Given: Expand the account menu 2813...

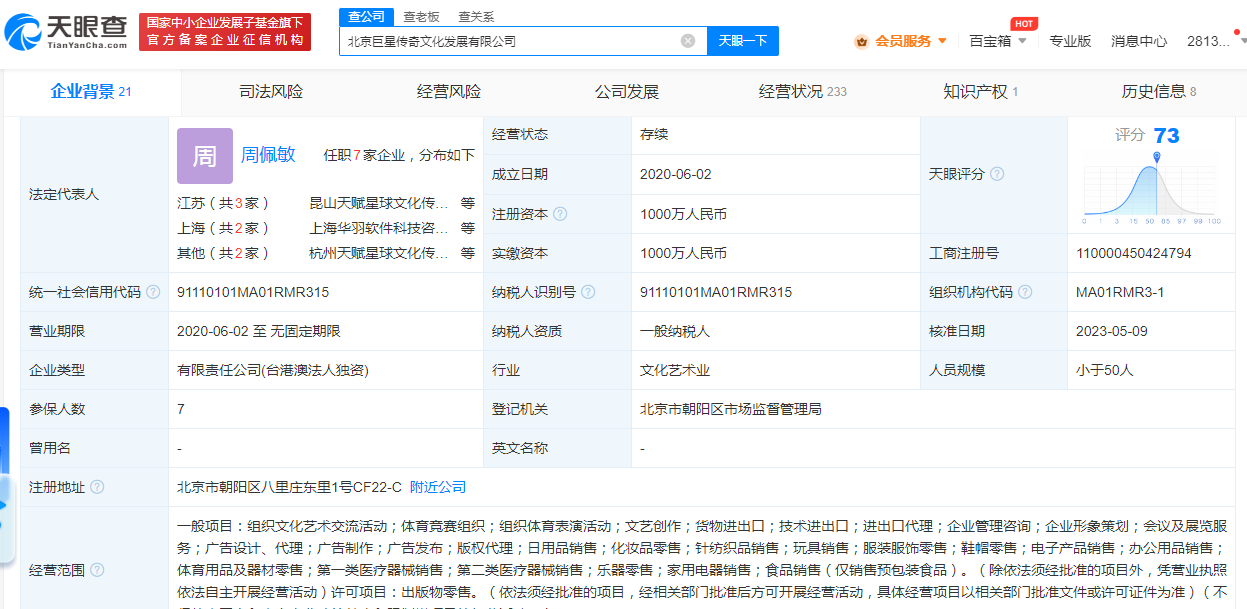Looking at the screenshot, I should (x=1216, y=41).
